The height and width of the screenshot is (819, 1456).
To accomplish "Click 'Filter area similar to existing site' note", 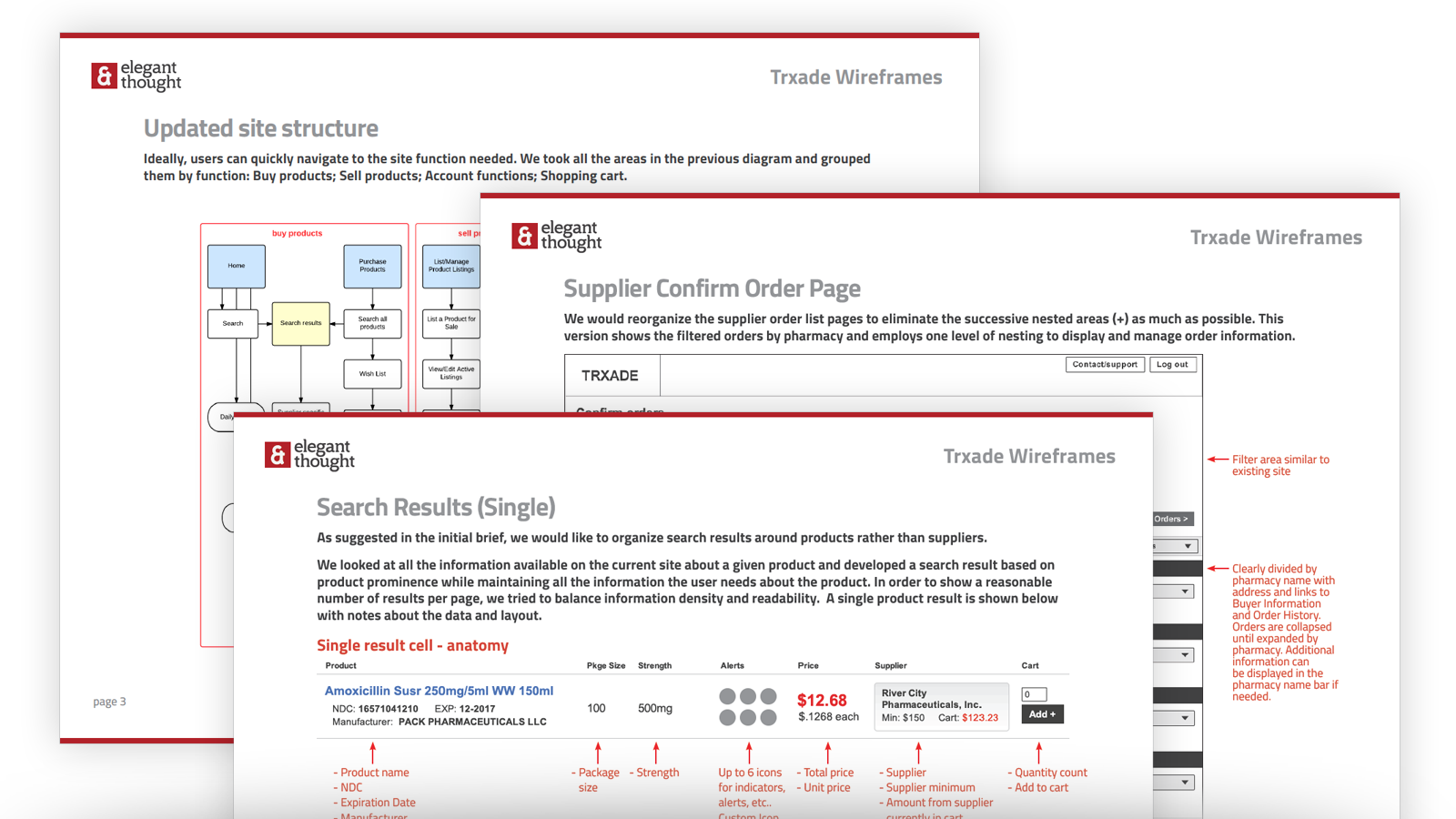I will [1280, 465].
